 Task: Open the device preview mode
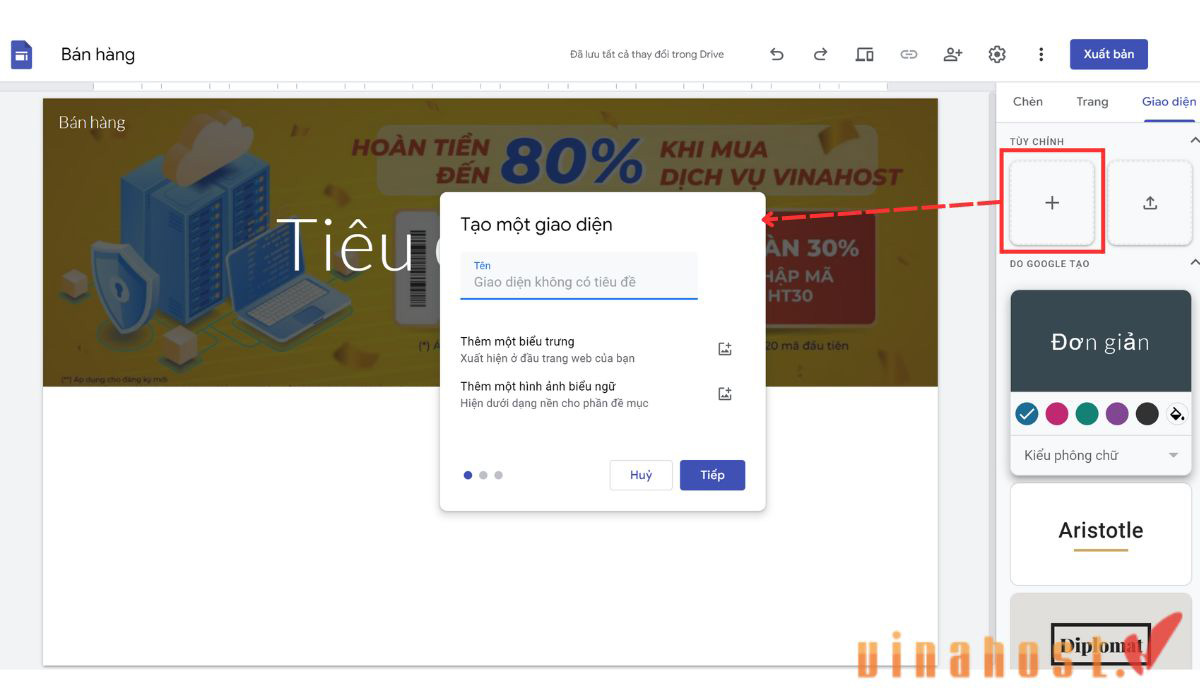[x=865, y=54]
